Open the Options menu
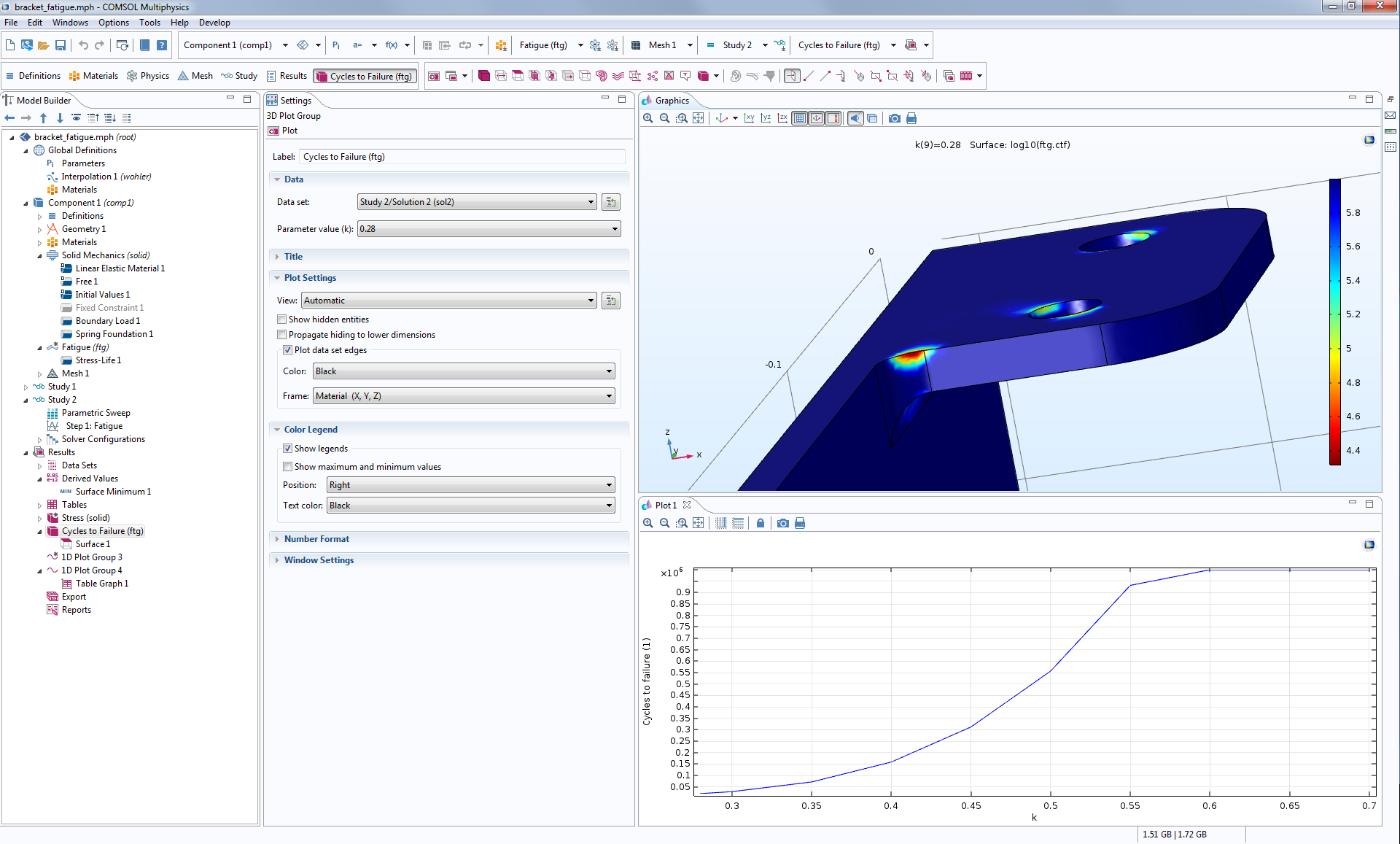 (x=114, y=23)
